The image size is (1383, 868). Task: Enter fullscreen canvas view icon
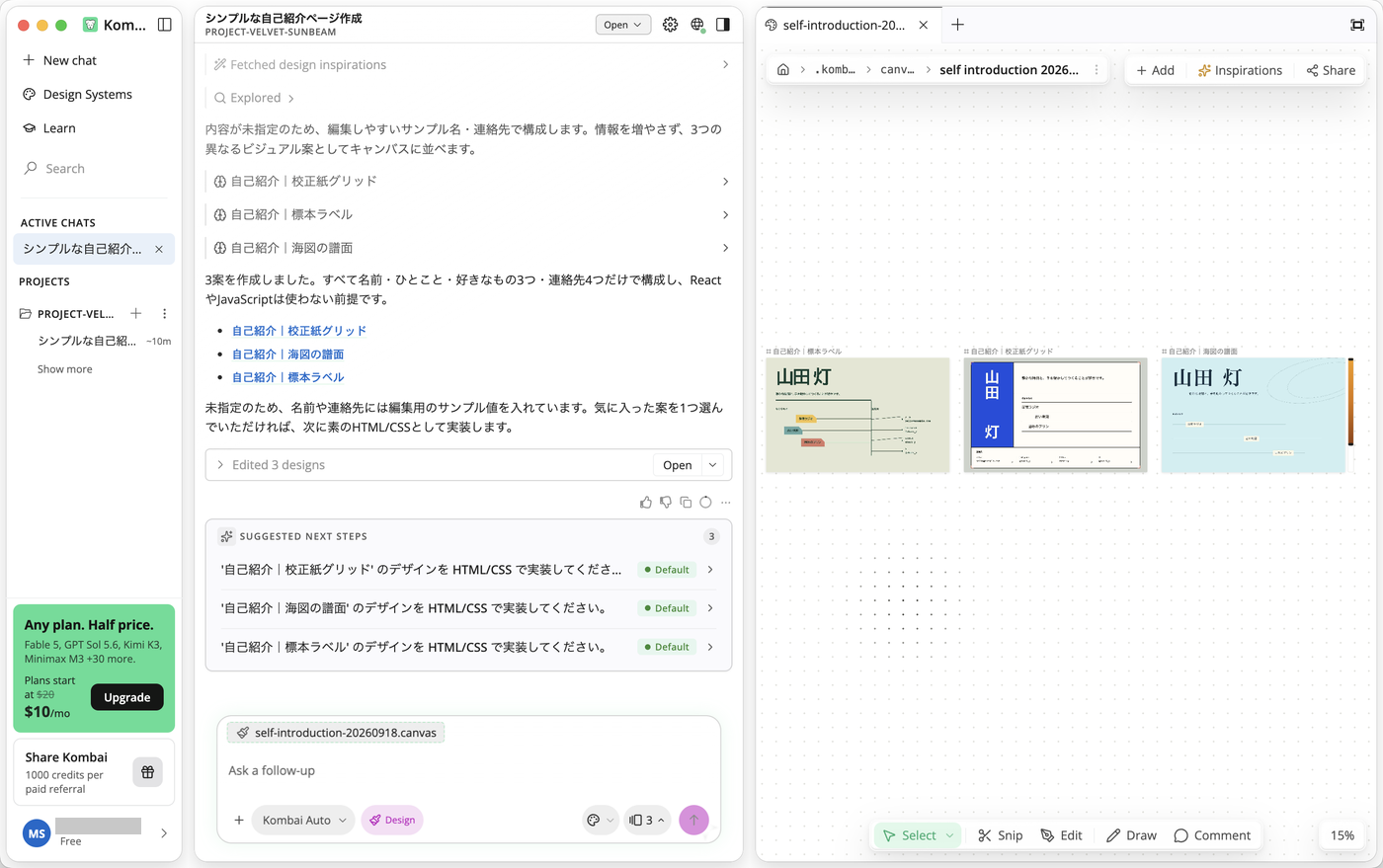pos(1357,25)
